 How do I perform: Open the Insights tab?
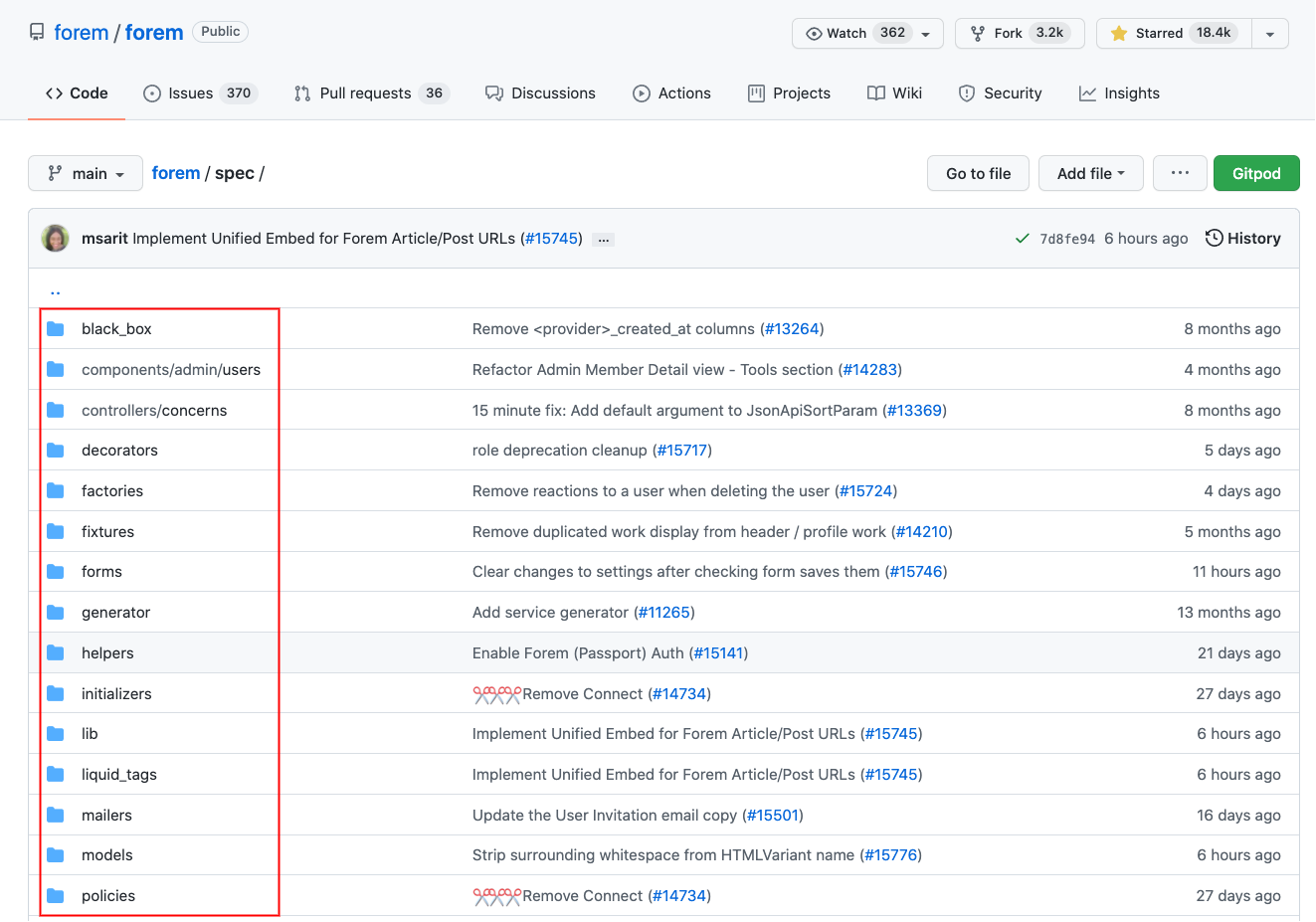(1119, 93)
